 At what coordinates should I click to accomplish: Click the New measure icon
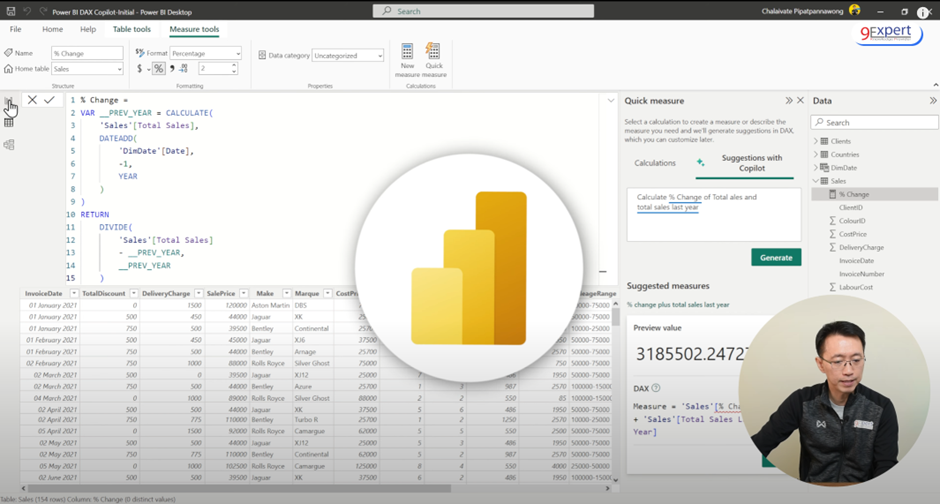pos(407,52)
